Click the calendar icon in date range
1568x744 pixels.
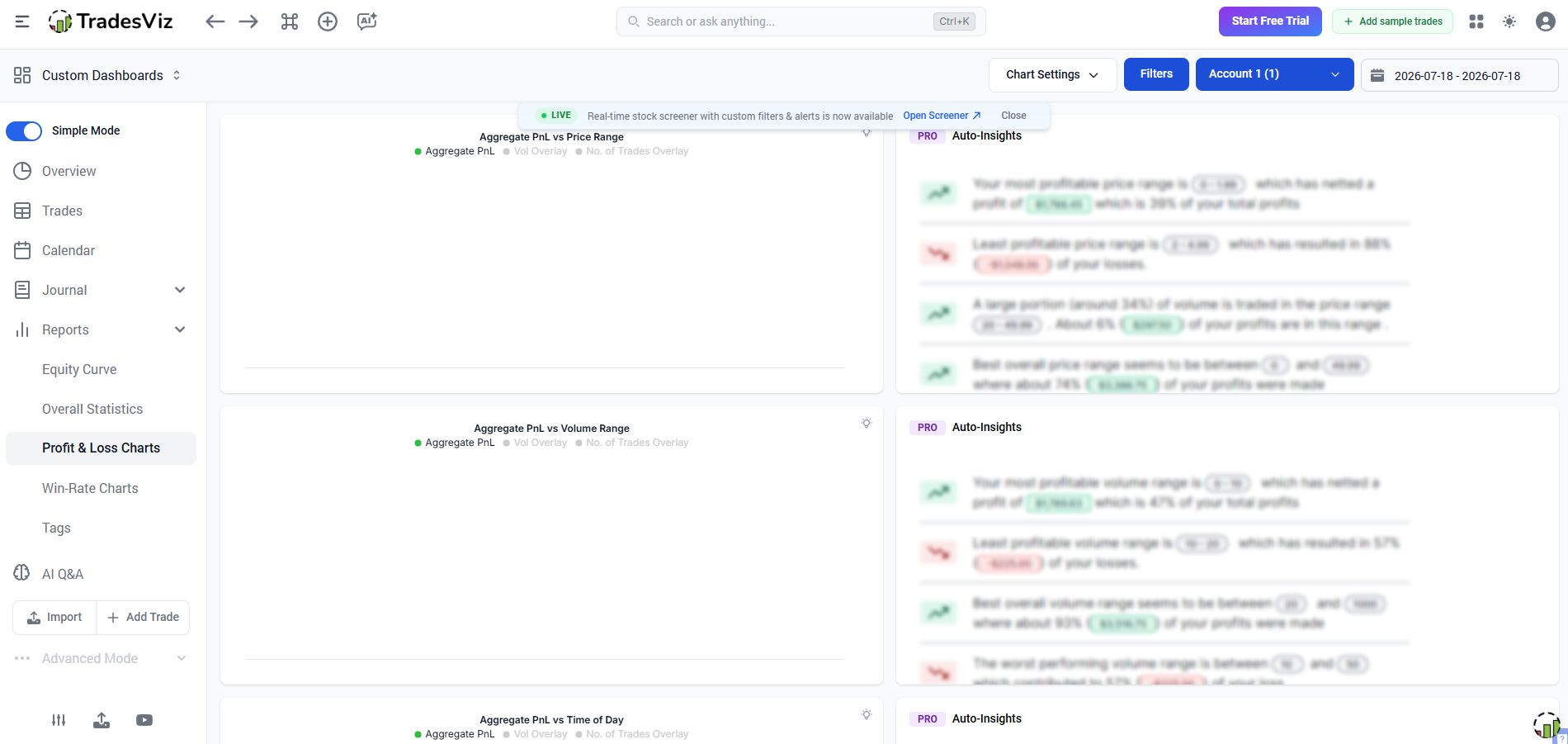(x=1377, y=75)
